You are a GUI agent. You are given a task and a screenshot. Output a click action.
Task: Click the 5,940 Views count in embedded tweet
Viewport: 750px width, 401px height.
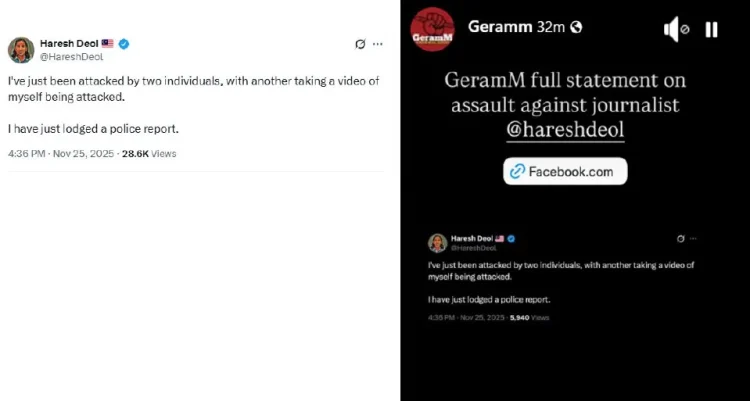(x=530, y=317)
